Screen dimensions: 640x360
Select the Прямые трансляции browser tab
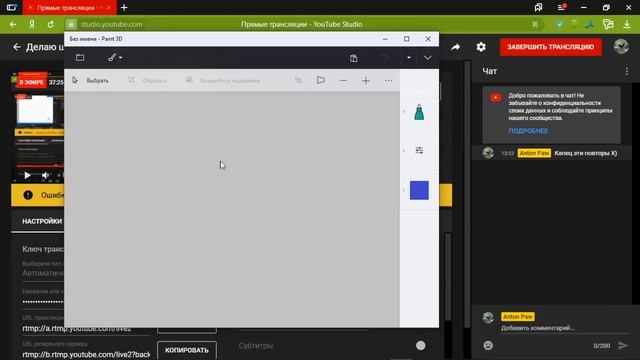click(x=69, y=8)
